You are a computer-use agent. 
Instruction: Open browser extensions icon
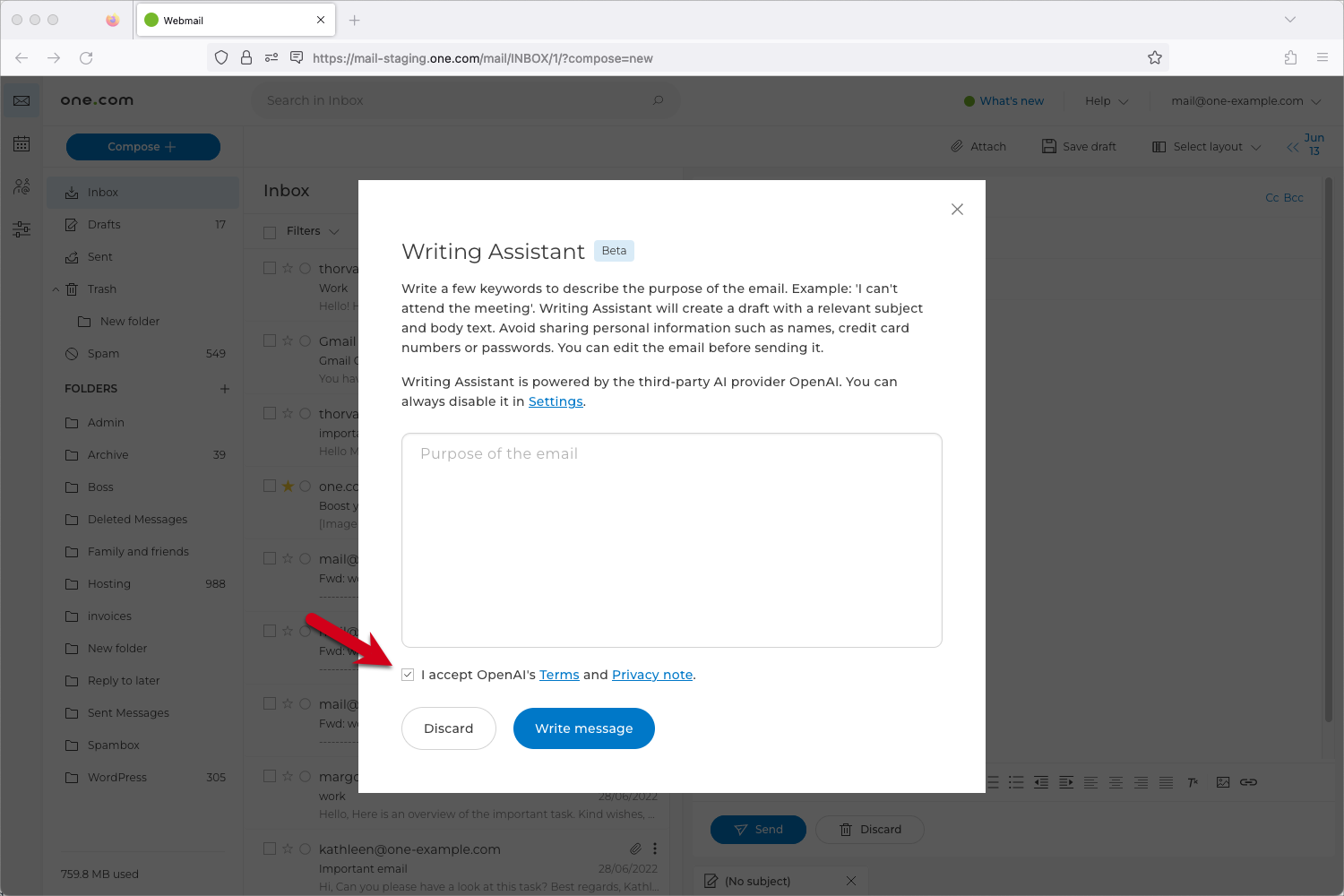tap(1290, 58)
